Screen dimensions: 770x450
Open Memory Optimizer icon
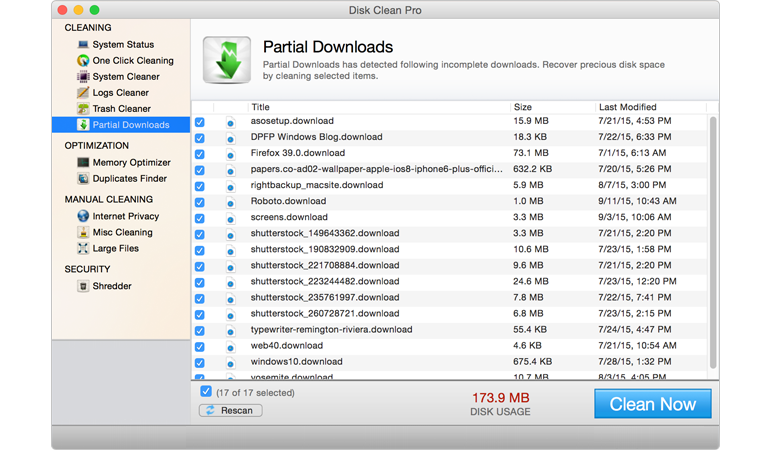[x=83, y=163]
